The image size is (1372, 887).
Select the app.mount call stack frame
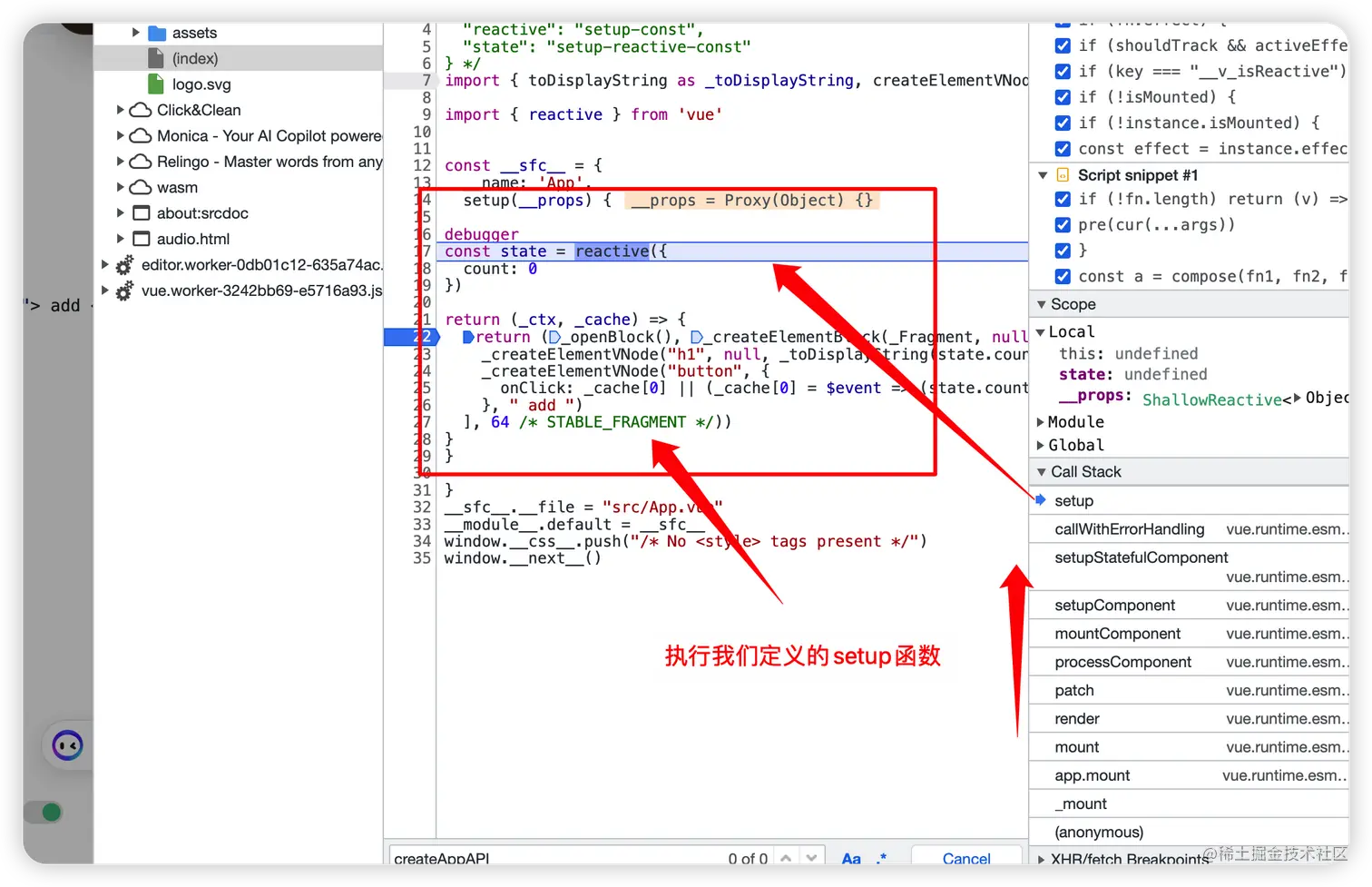(1190, 775)
